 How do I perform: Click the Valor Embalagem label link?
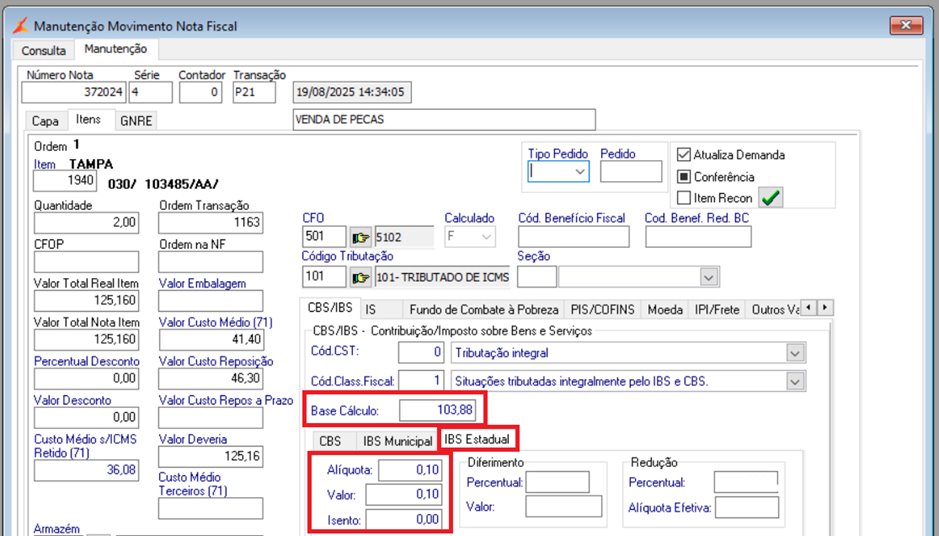(202, 283)
